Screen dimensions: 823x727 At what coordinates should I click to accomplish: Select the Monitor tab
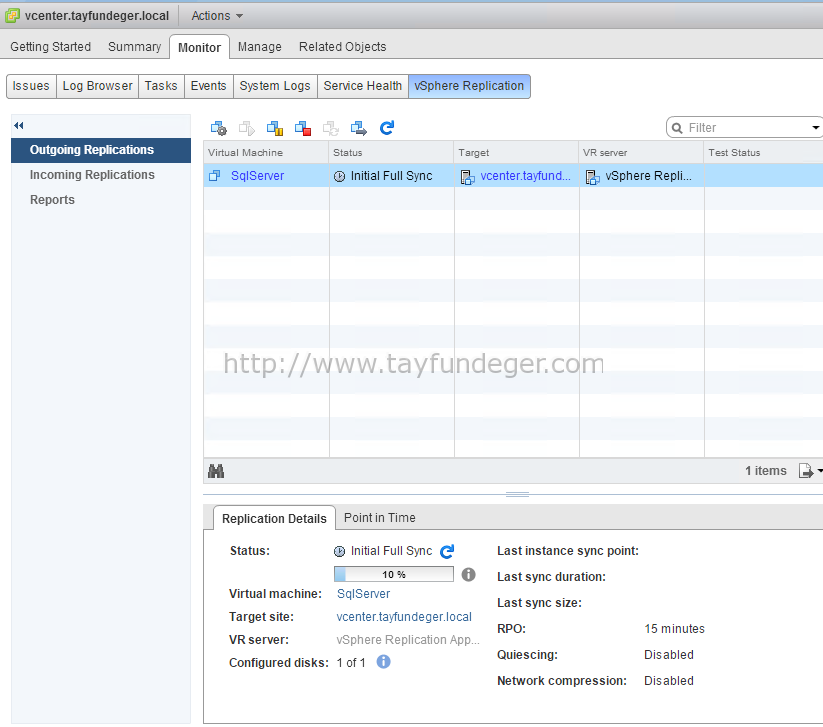pos(199,47)
